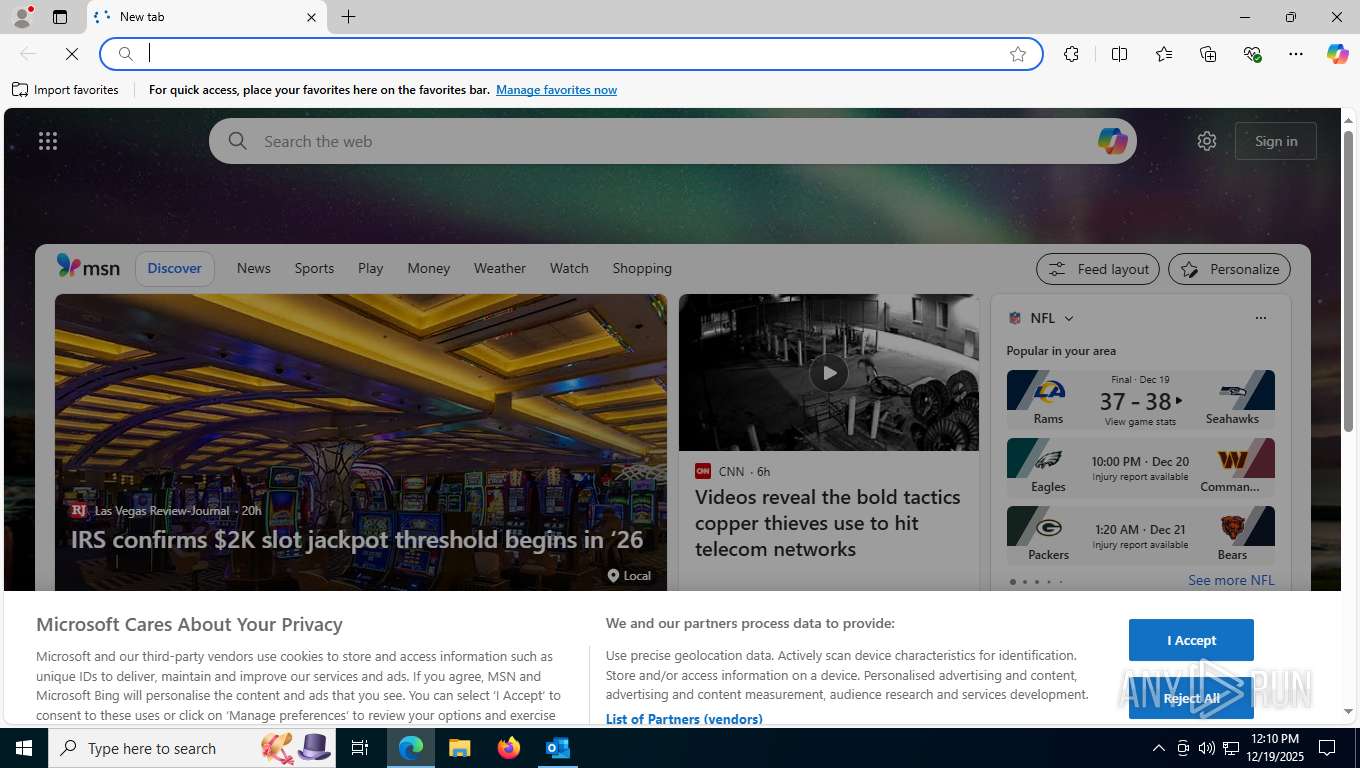The image size is (1360, 768).
Task: Click Copilot icon in search box
Action: coord(1112,141)
